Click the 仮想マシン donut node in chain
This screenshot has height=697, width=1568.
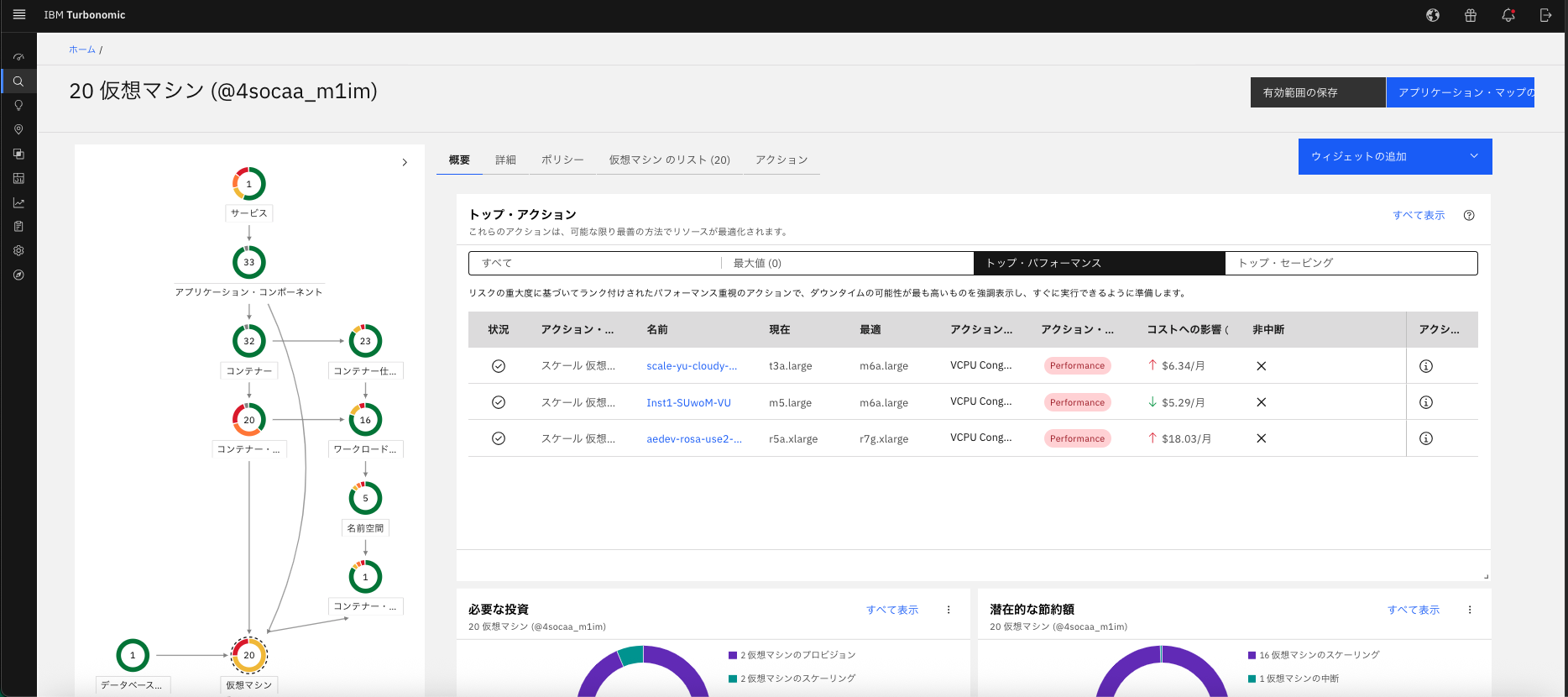click(248, 655)
